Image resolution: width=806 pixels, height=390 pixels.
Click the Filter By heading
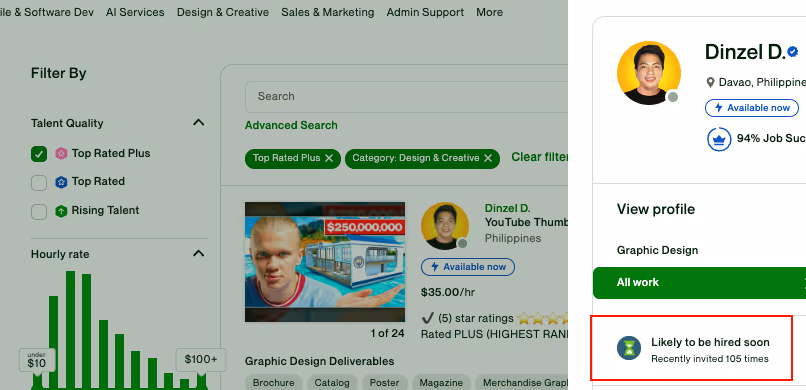(x=59, y=73)
